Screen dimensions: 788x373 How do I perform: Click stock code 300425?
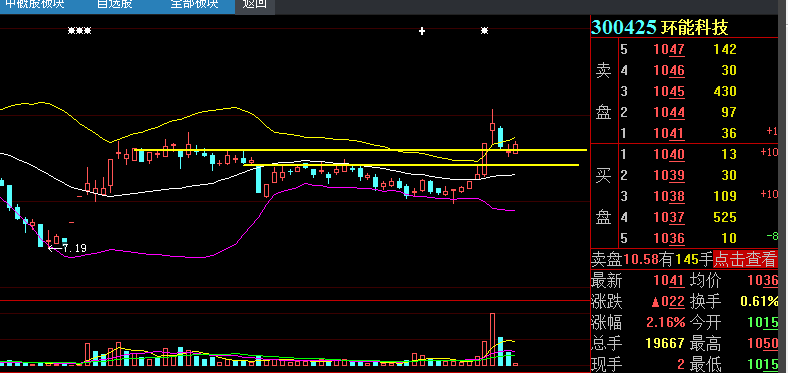(x=624, y=28)
